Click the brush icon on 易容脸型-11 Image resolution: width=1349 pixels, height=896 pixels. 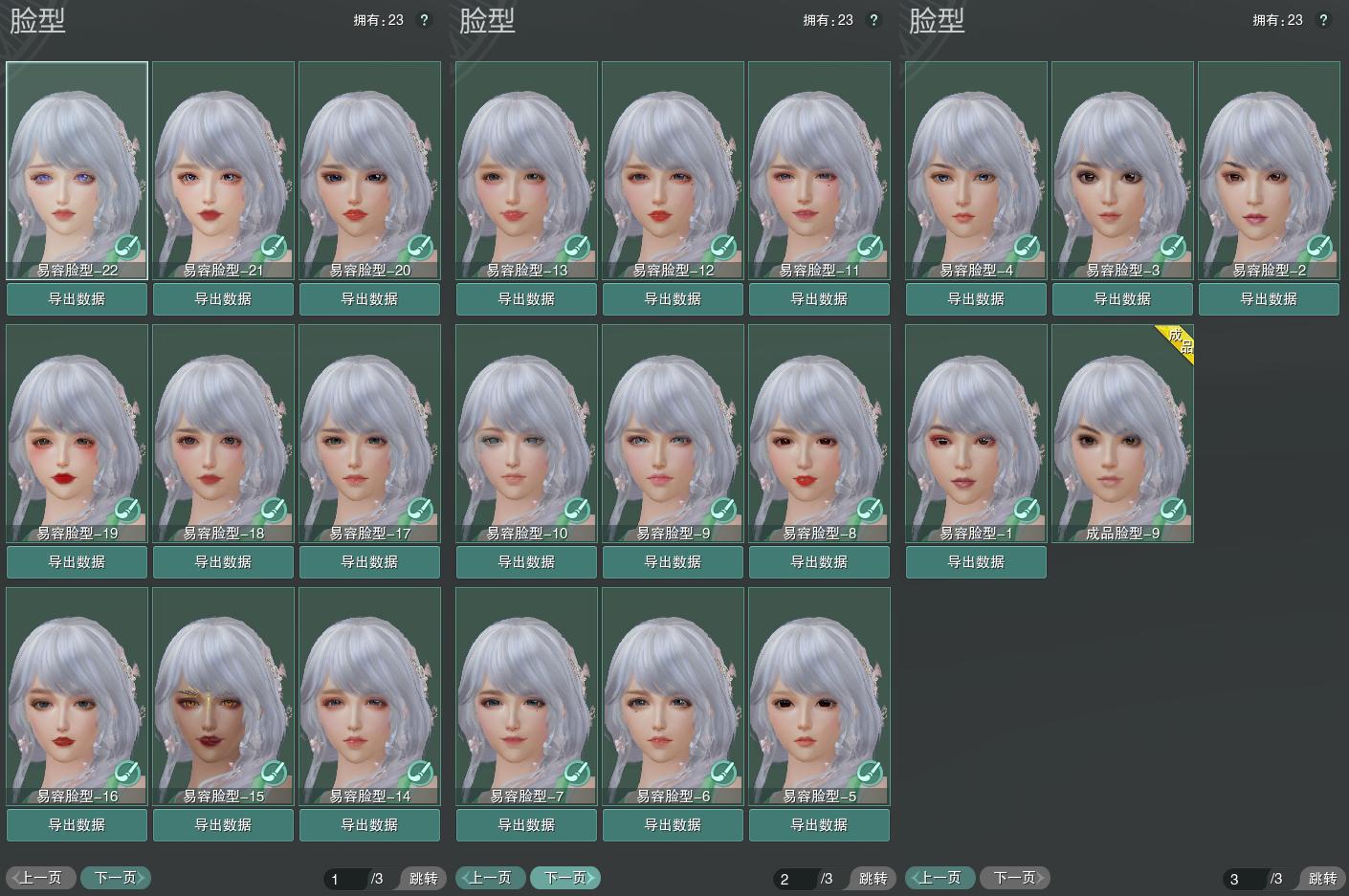pyautogui.click(x=870, y=248)
